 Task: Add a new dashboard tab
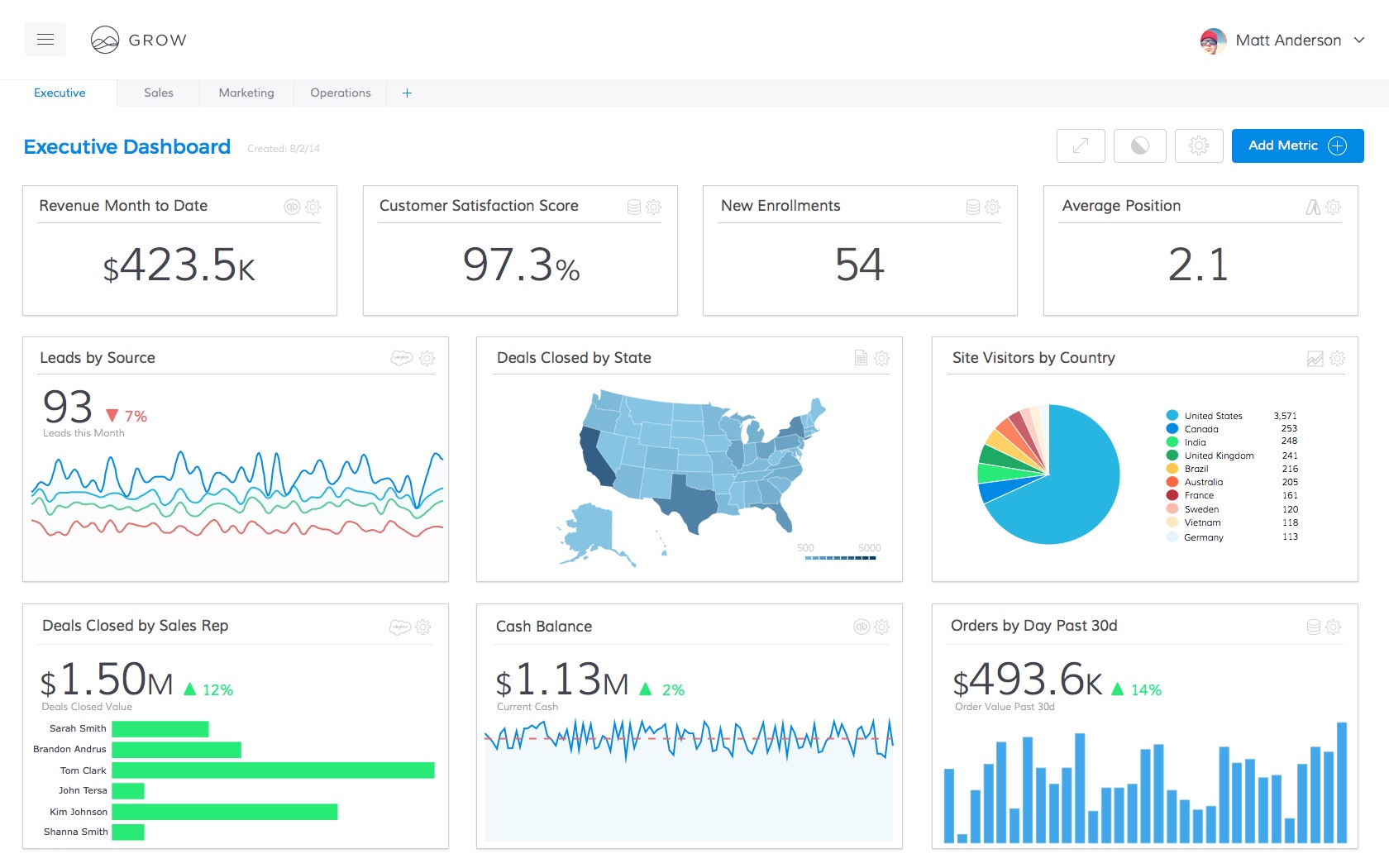407,93
